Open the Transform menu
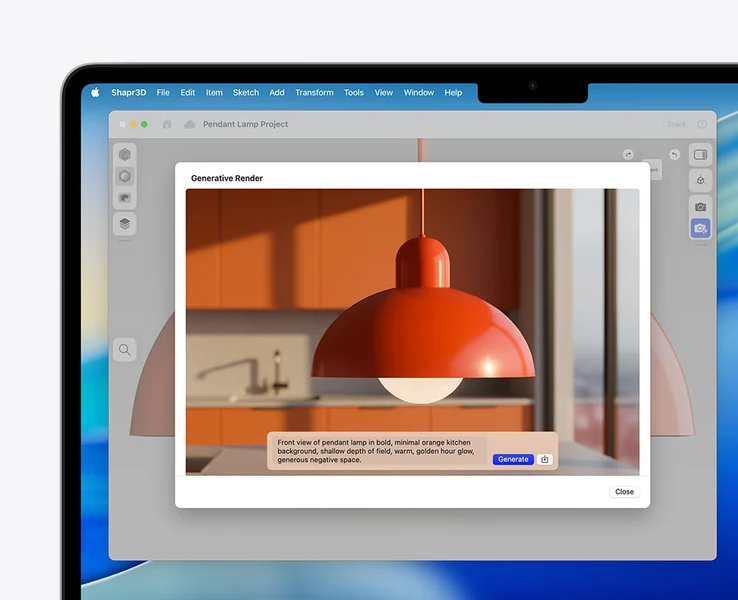The image size is (738, 600). [314, 92]
